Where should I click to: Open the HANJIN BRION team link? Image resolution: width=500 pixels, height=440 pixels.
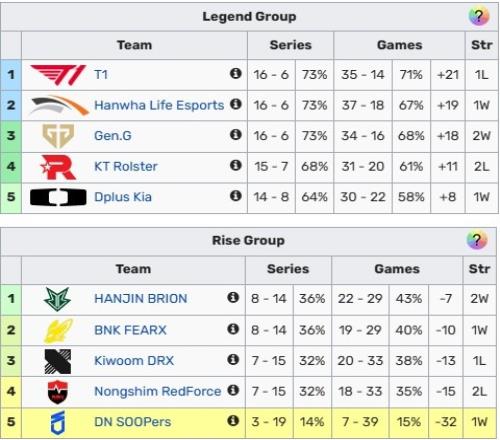141,299
